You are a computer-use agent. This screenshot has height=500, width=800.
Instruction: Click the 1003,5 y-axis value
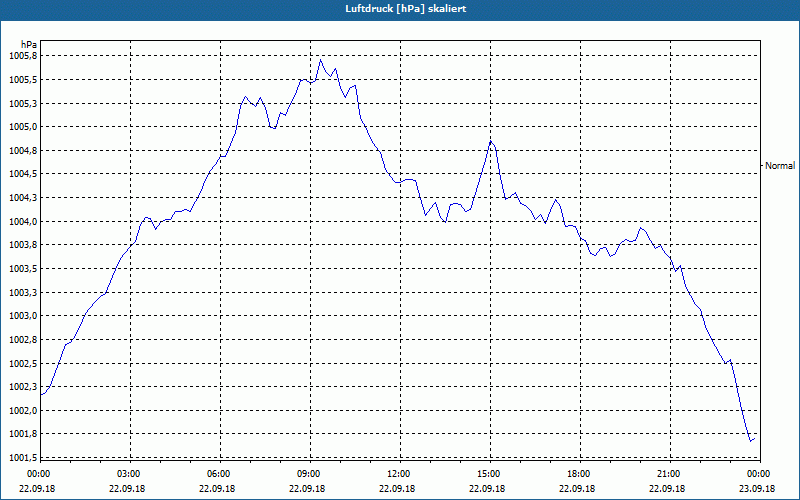(23, 269)
